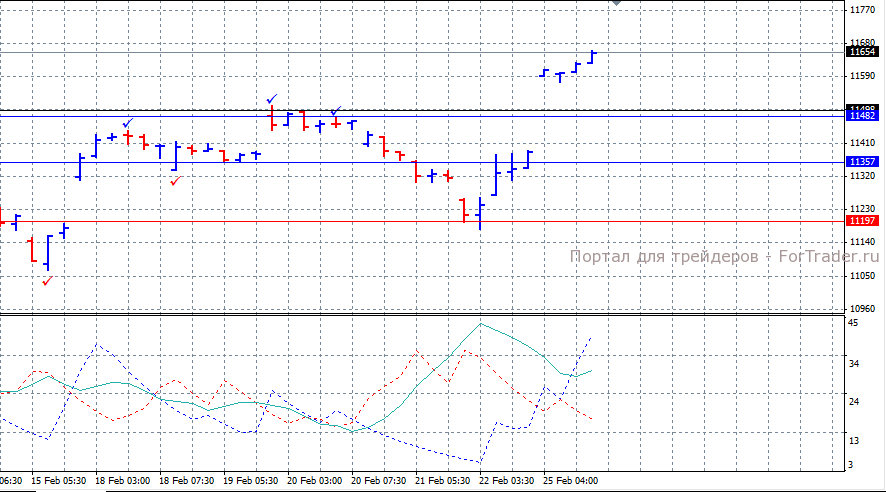Select the blue 11482 price level label
The image size is (886, 492).
[x=861, y=116]
